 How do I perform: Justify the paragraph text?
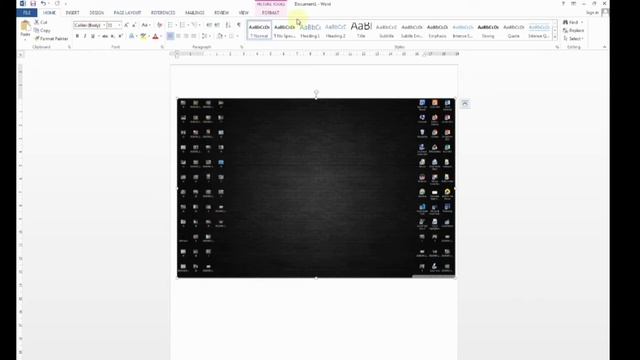coord(194,36)
